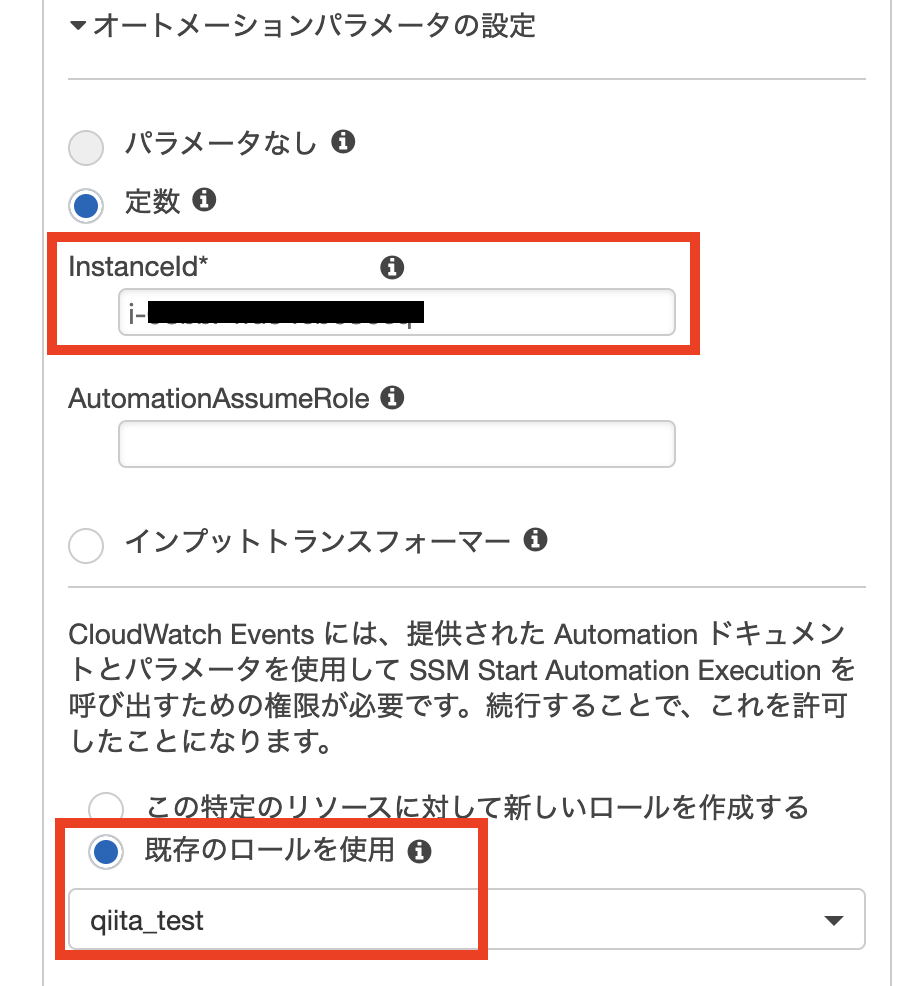This screenshot has width=912, height=986.
Task: Open the info tooltip for InstanceId
Action: click(x=392, y=267)
